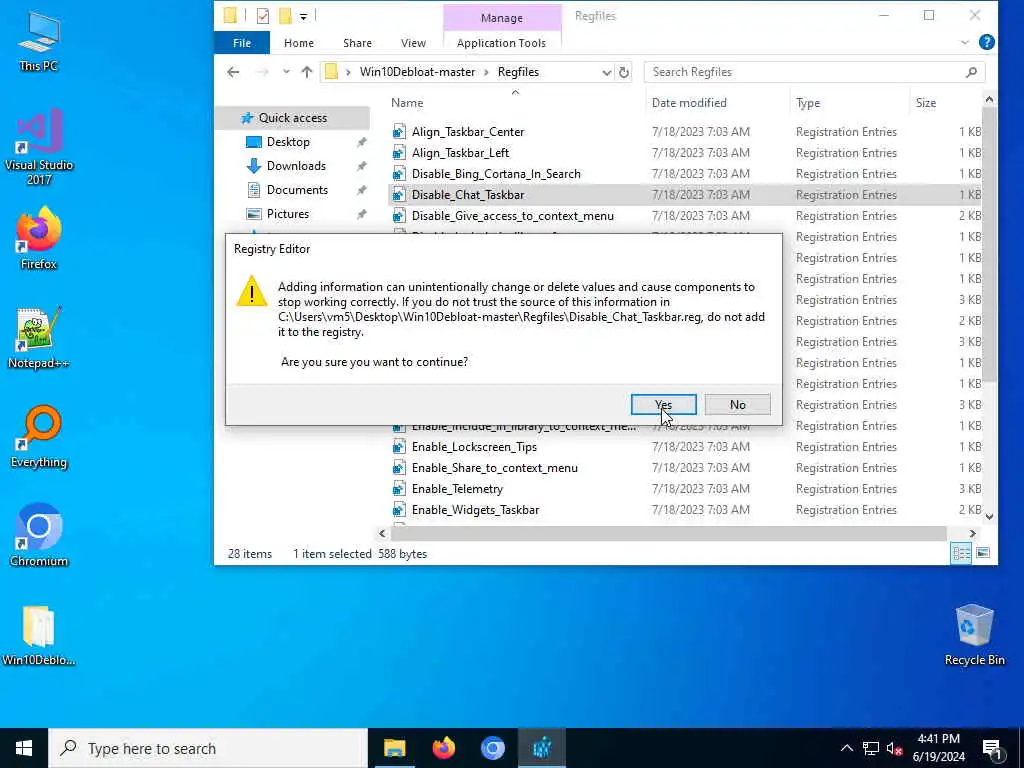Open Desktop in the navigation pane

pyautogui.click(x=288, y=142)
